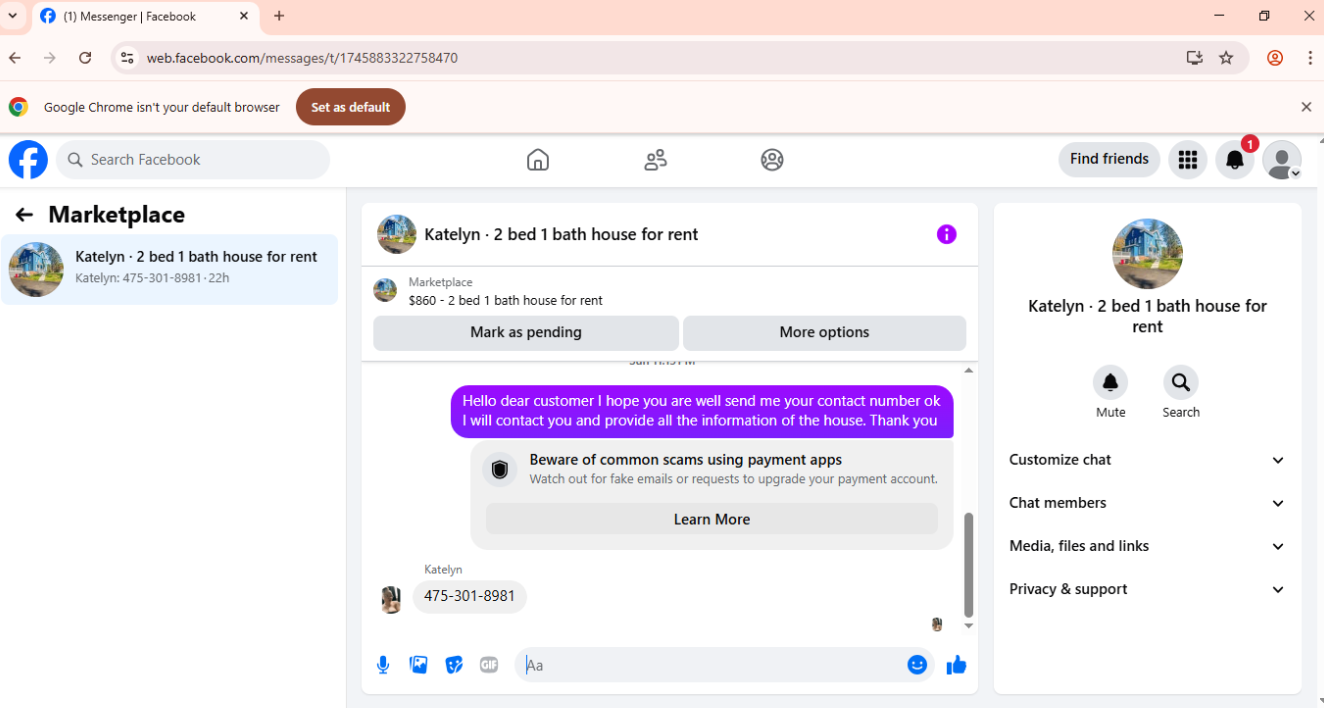The image size is (1324, 708).
Task: Click the shield icon on scam warning
Action: point(500,469)
